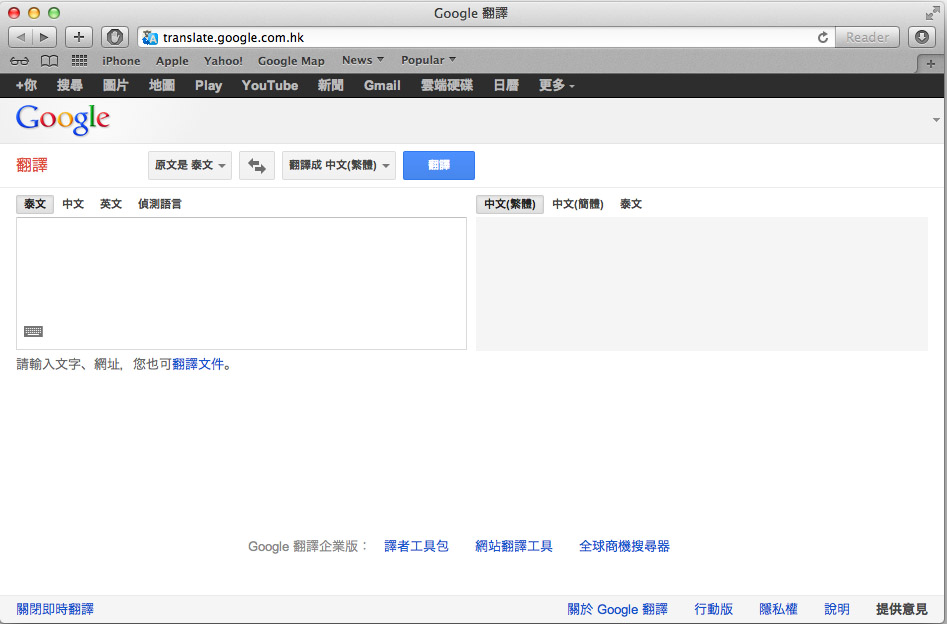
Task: Select 偵測語言 source option
Action: tap(159, 204)
